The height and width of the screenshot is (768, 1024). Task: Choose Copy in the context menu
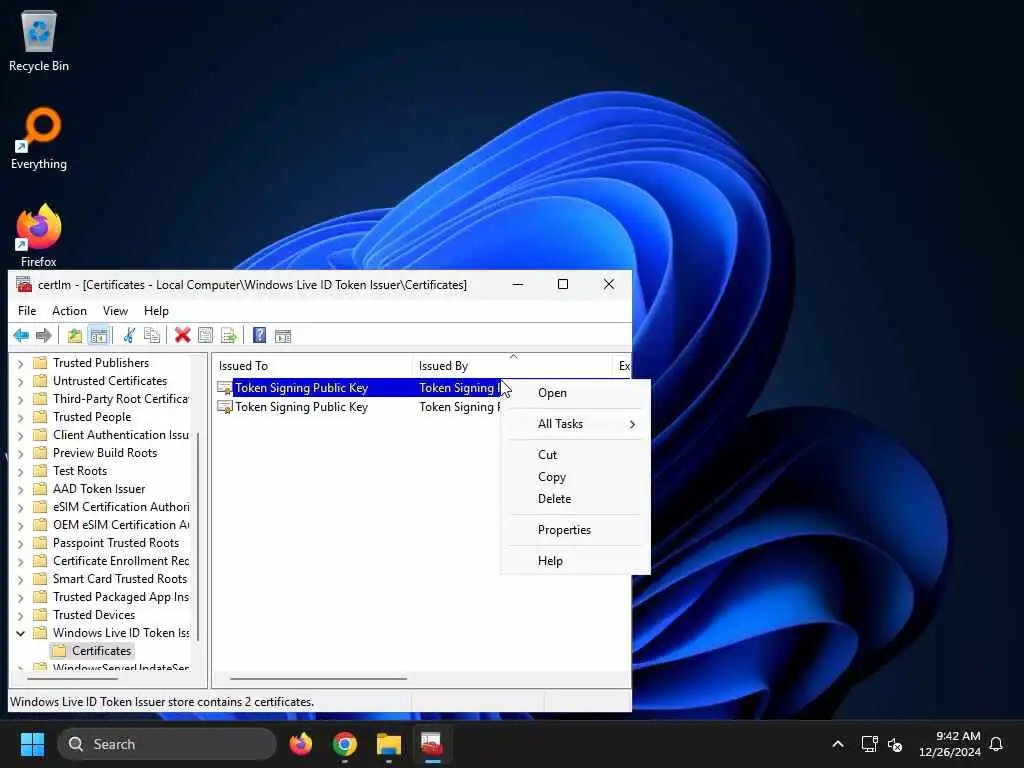(575, 477)
